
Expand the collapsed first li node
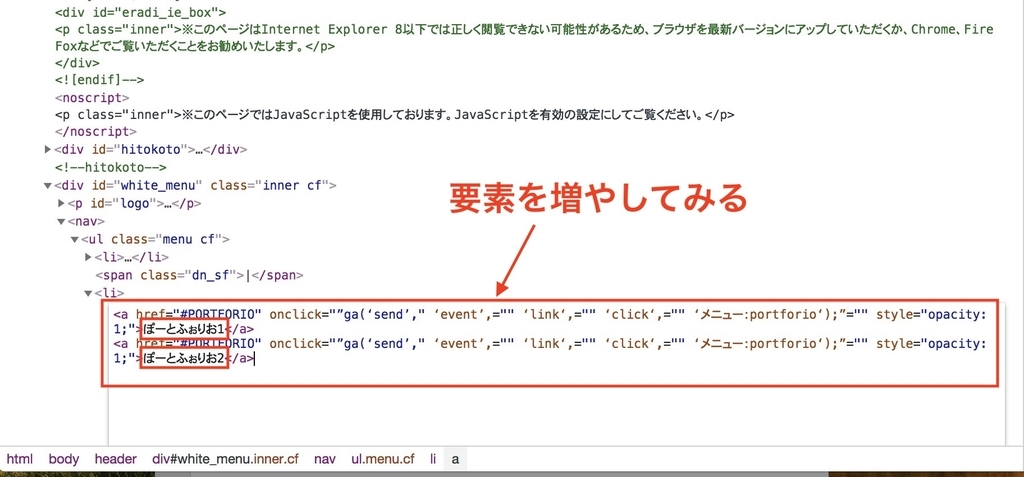(89, 257)
